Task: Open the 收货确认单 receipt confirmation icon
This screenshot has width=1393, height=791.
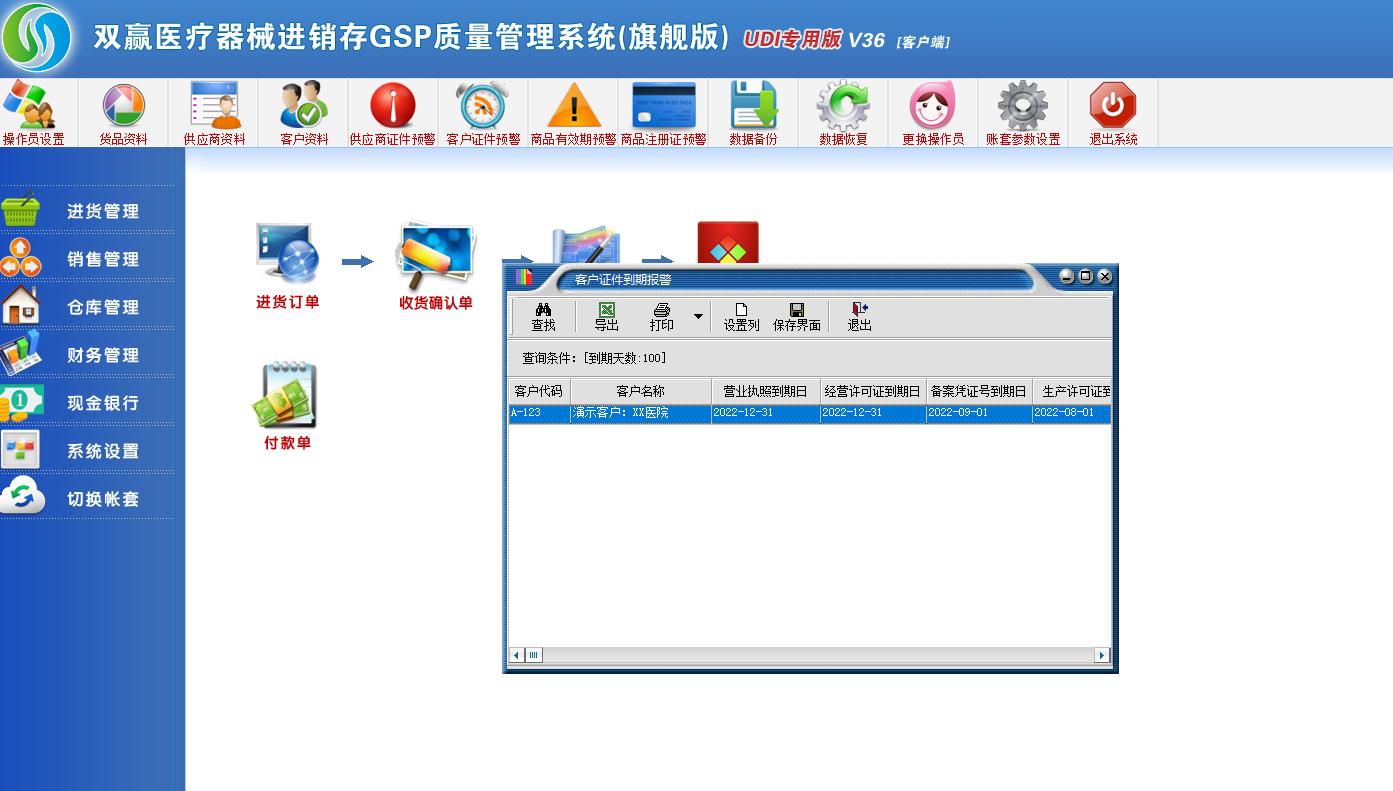Action: [435, 250]
